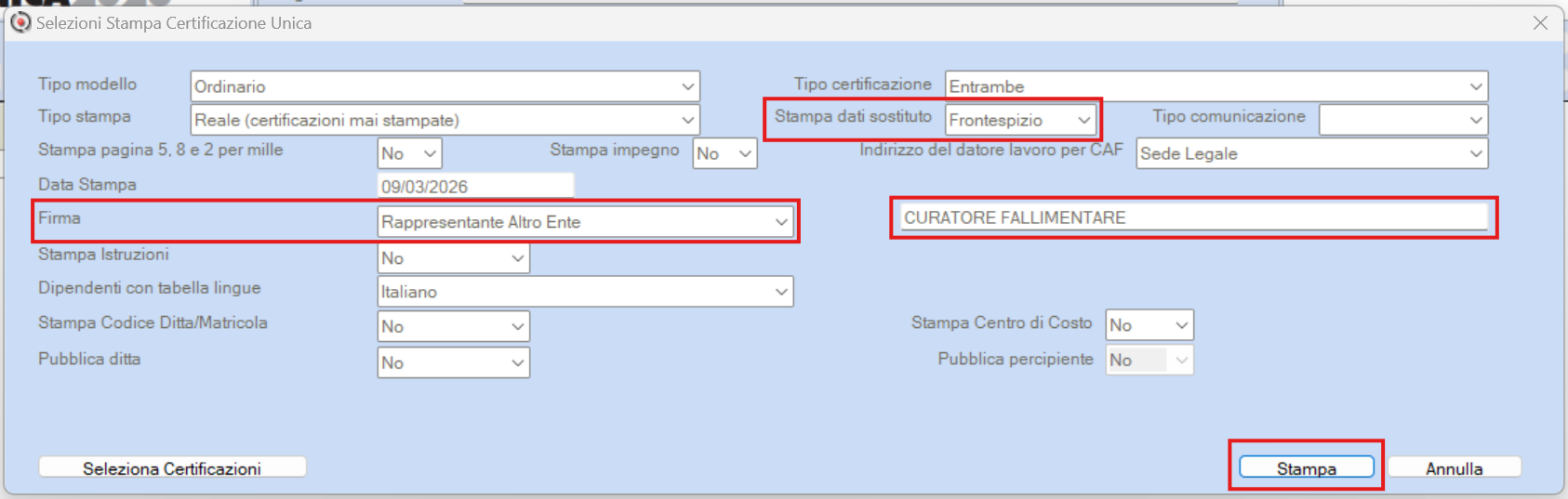Open the Stampa impegno dropdown
Viewport: 1568px width, 499px height.
(x=725, y=153)
